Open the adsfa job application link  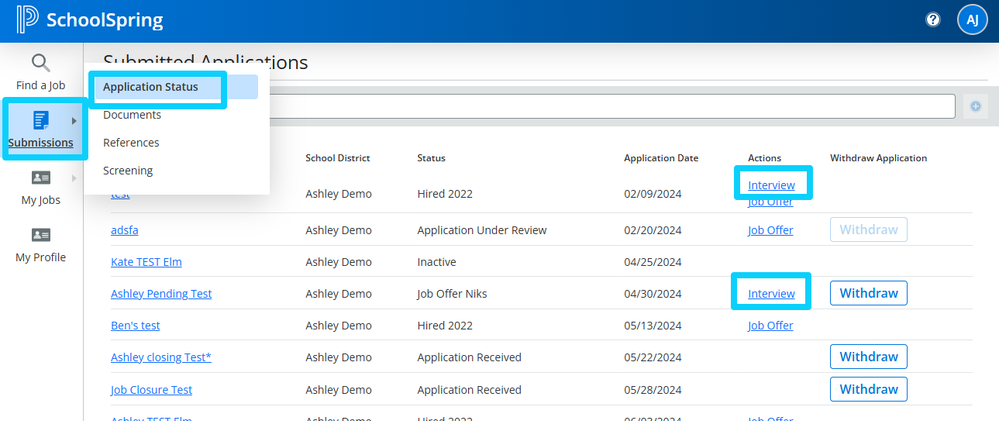tap(124, 230)
